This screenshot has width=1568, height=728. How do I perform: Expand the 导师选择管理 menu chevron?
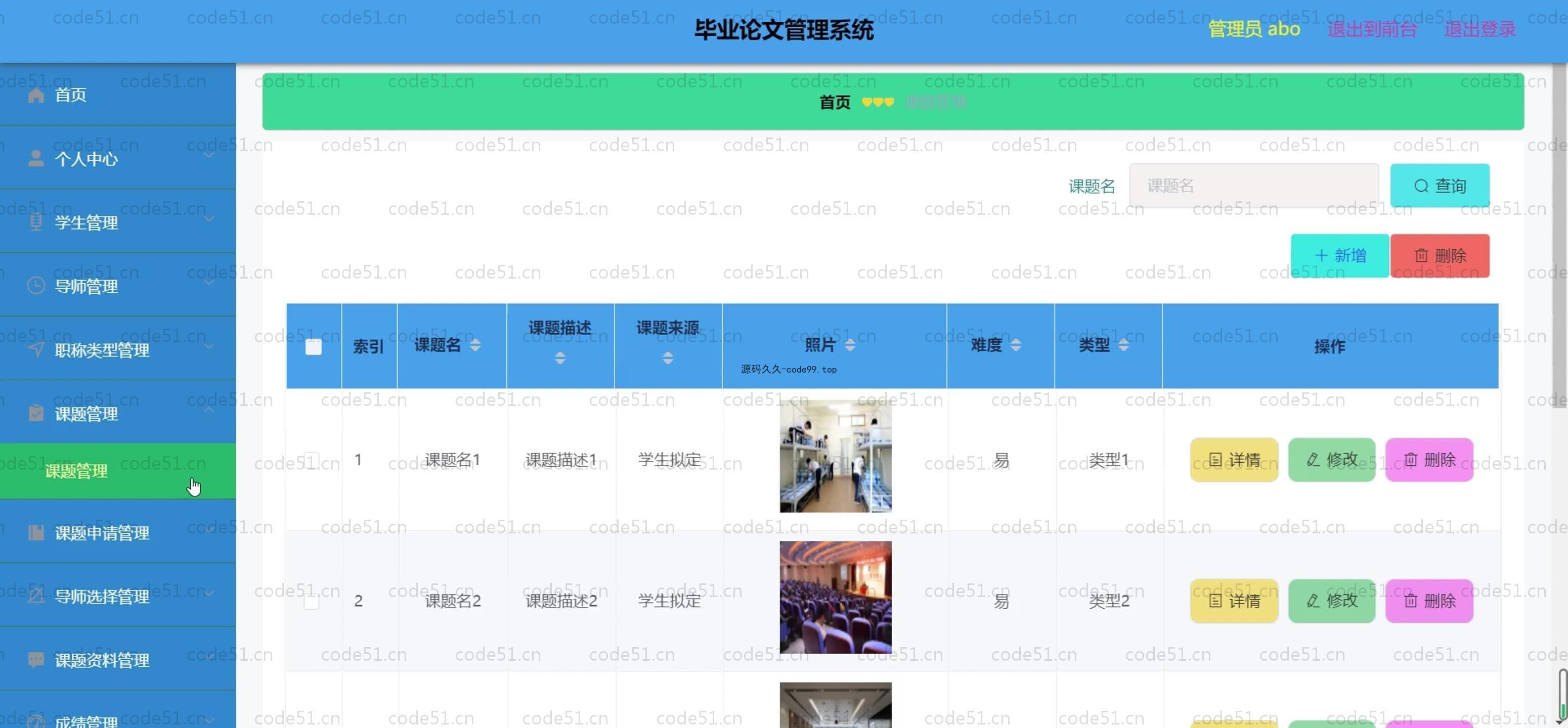209,593
